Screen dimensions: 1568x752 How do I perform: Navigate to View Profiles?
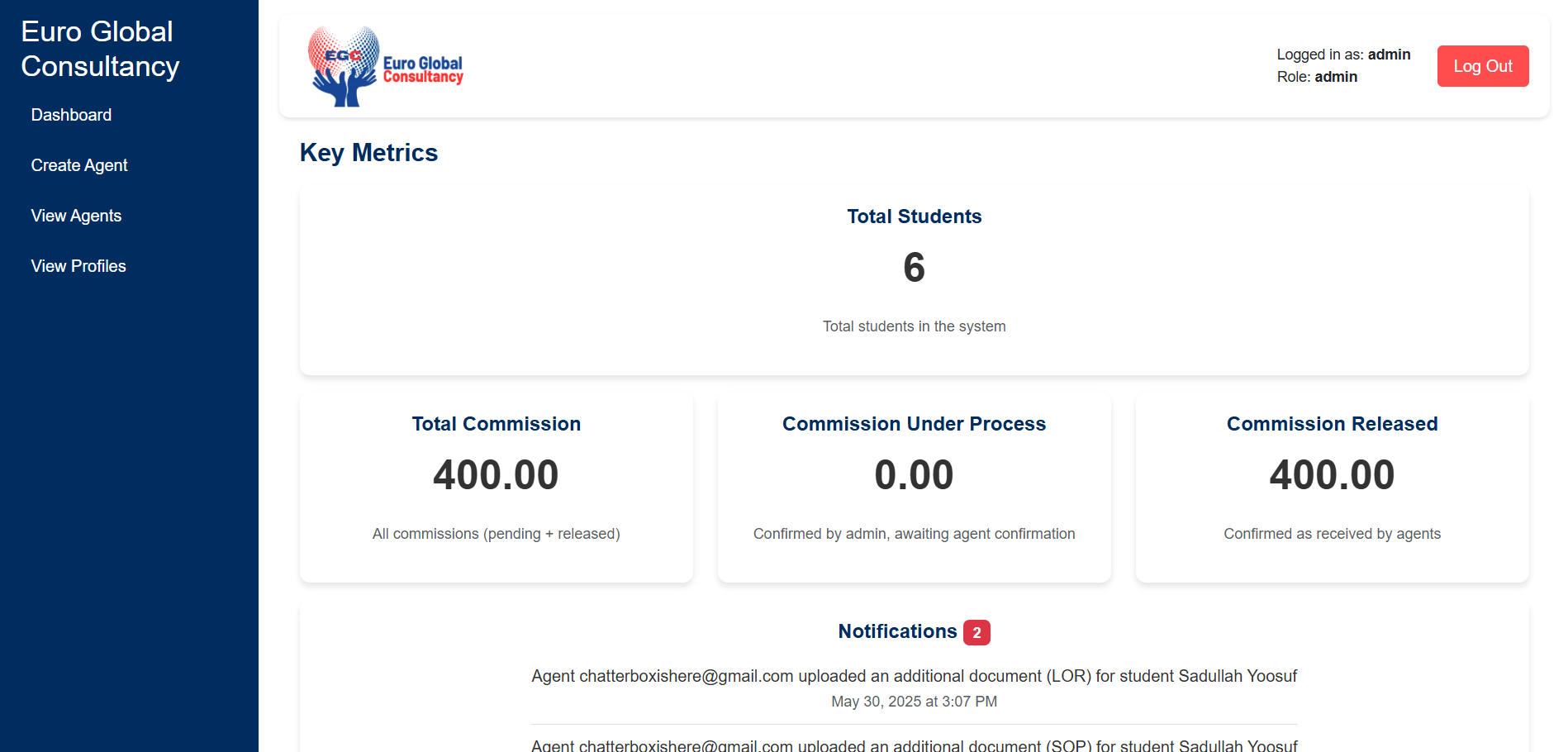pyautogui.click(x=78, y=266)
